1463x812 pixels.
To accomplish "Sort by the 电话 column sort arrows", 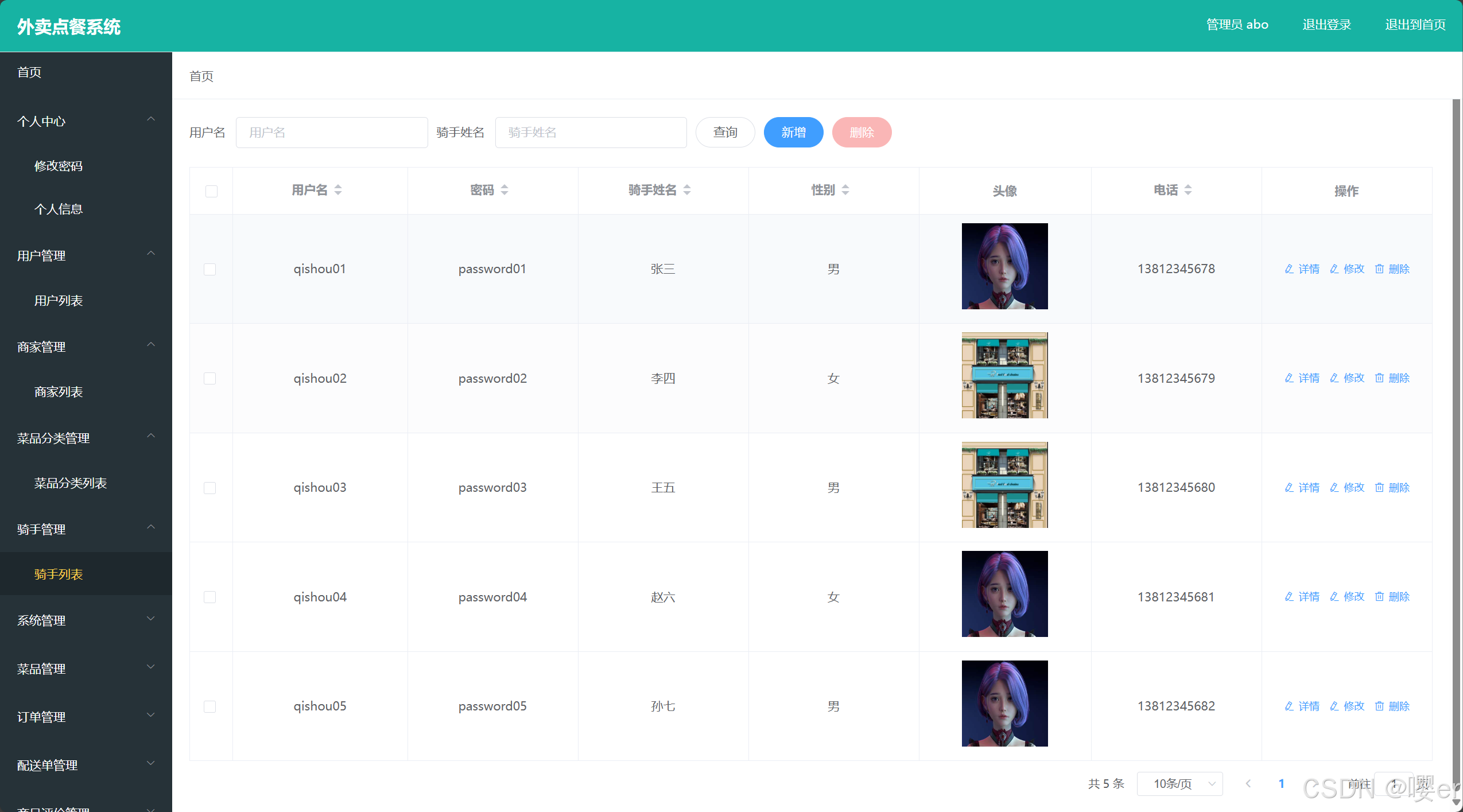I will pos(1188,190).
